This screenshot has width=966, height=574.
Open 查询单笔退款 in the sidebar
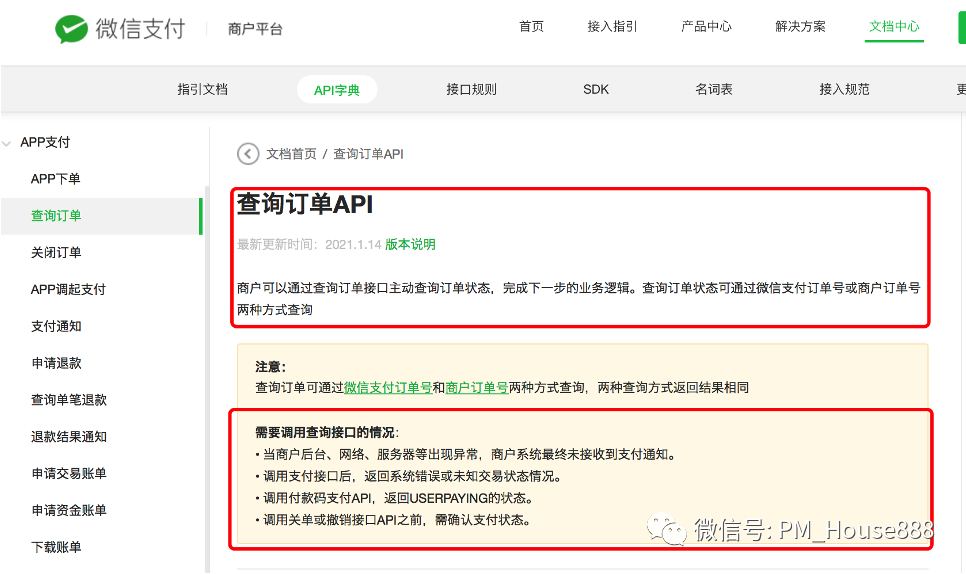tap(68, 400)
